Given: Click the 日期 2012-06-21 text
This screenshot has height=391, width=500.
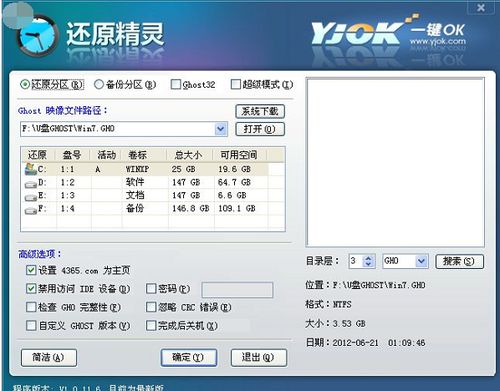Looking at the screenshot, I should point(365,343).
